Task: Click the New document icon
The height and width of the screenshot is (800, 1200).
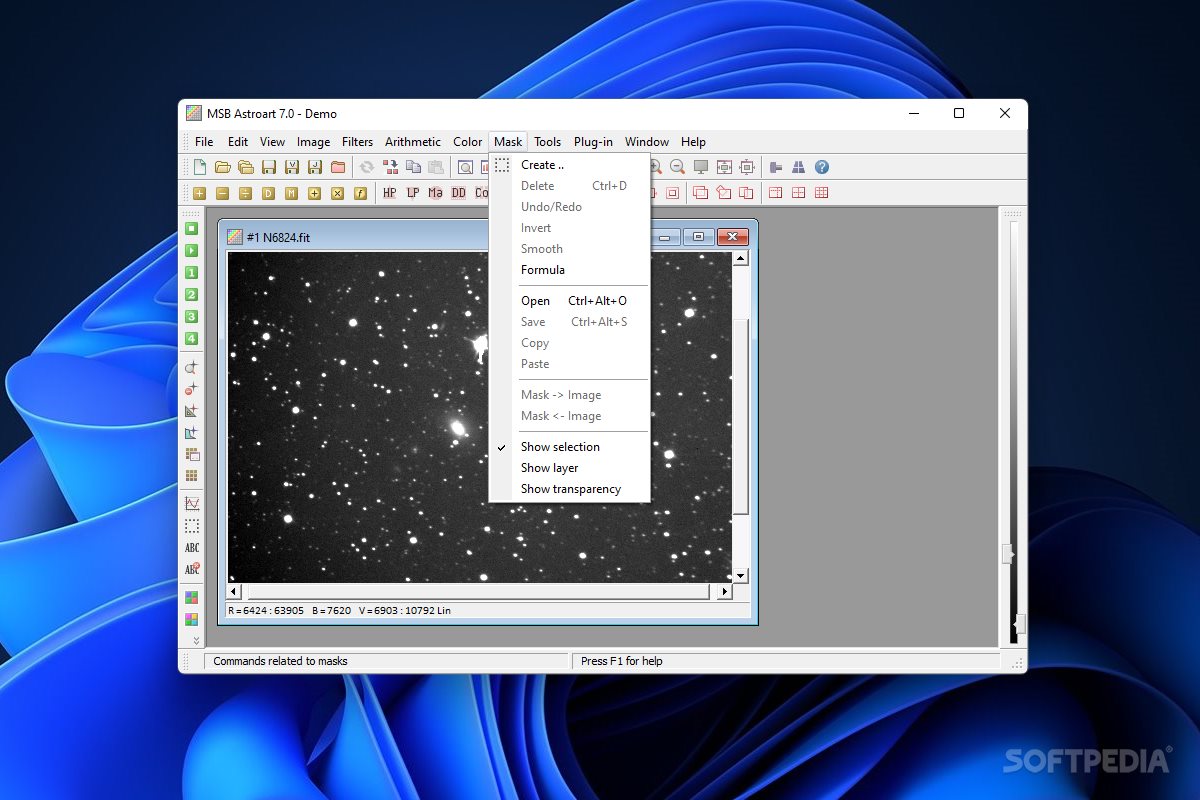Action: (x=200, y=167)
